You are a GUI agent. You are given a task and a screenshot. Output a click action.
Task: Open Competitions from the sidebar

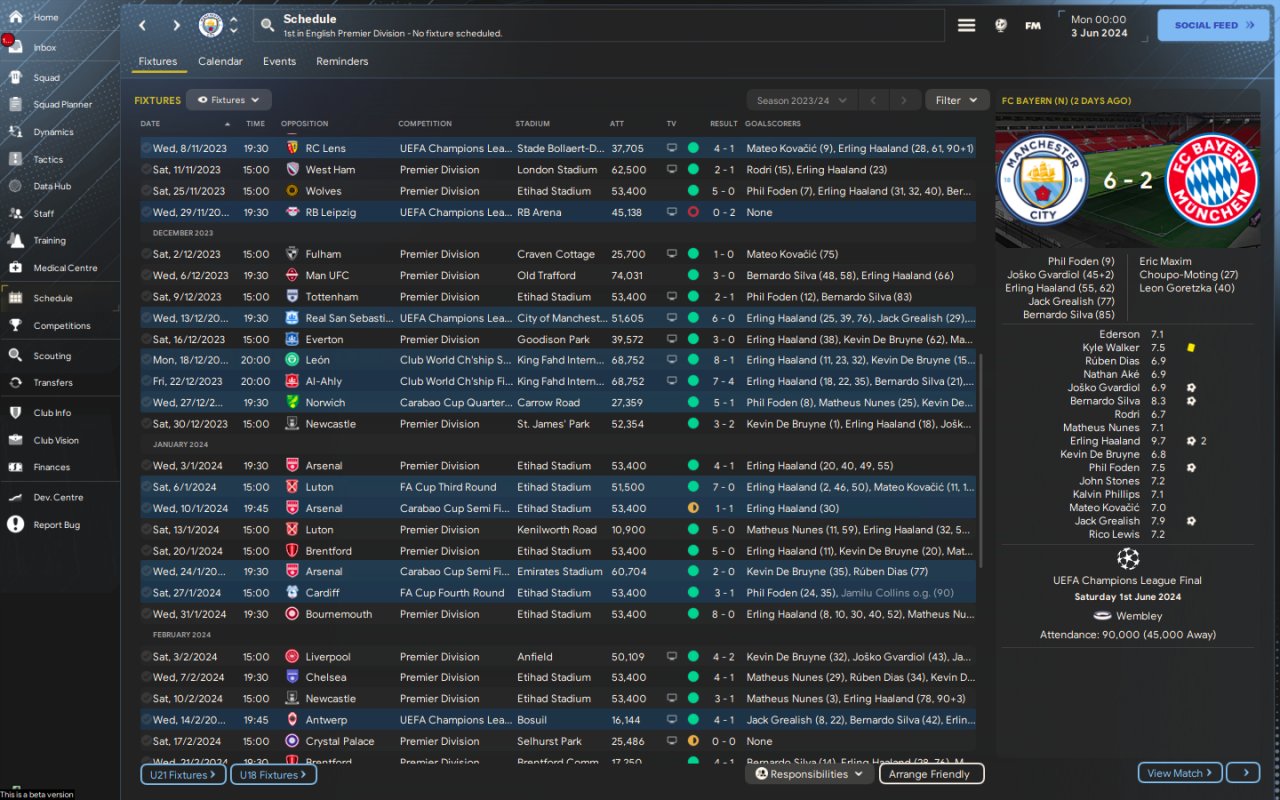62,325
